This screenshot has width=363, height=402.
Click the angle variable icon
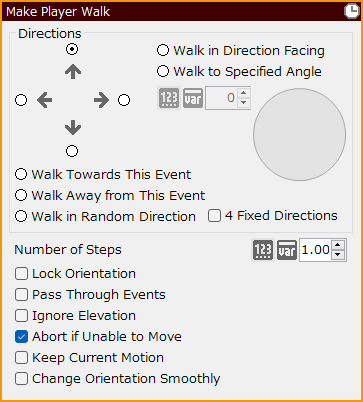pos(193,98)
